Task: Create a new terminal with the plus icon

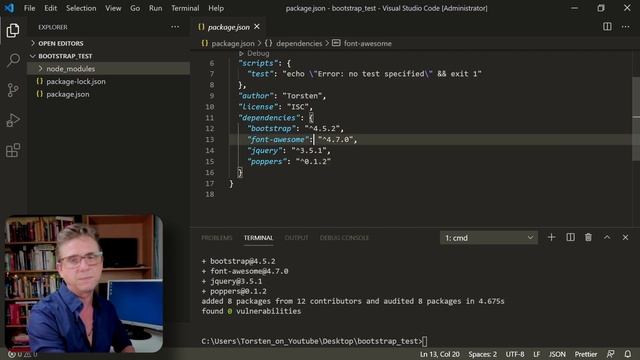Action: [551, 237]
